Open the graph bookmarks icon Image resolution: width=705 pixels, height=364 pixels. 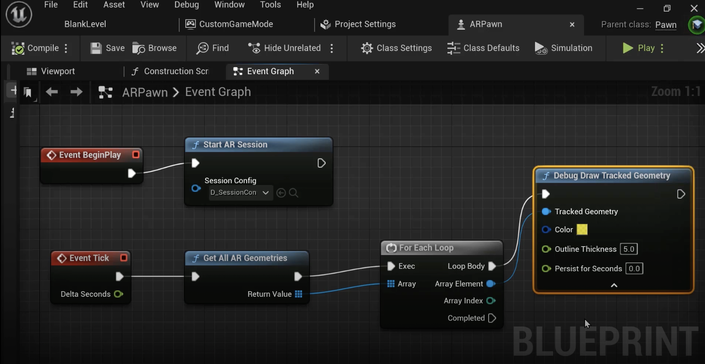point(28,93)
